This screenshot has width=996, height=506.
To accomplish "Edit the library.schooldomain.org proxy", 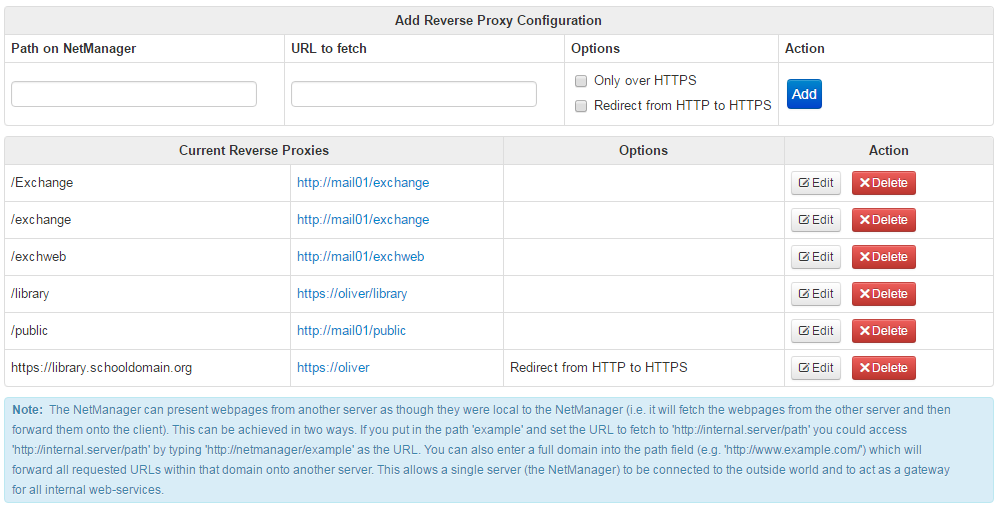I will click(815, 368).
